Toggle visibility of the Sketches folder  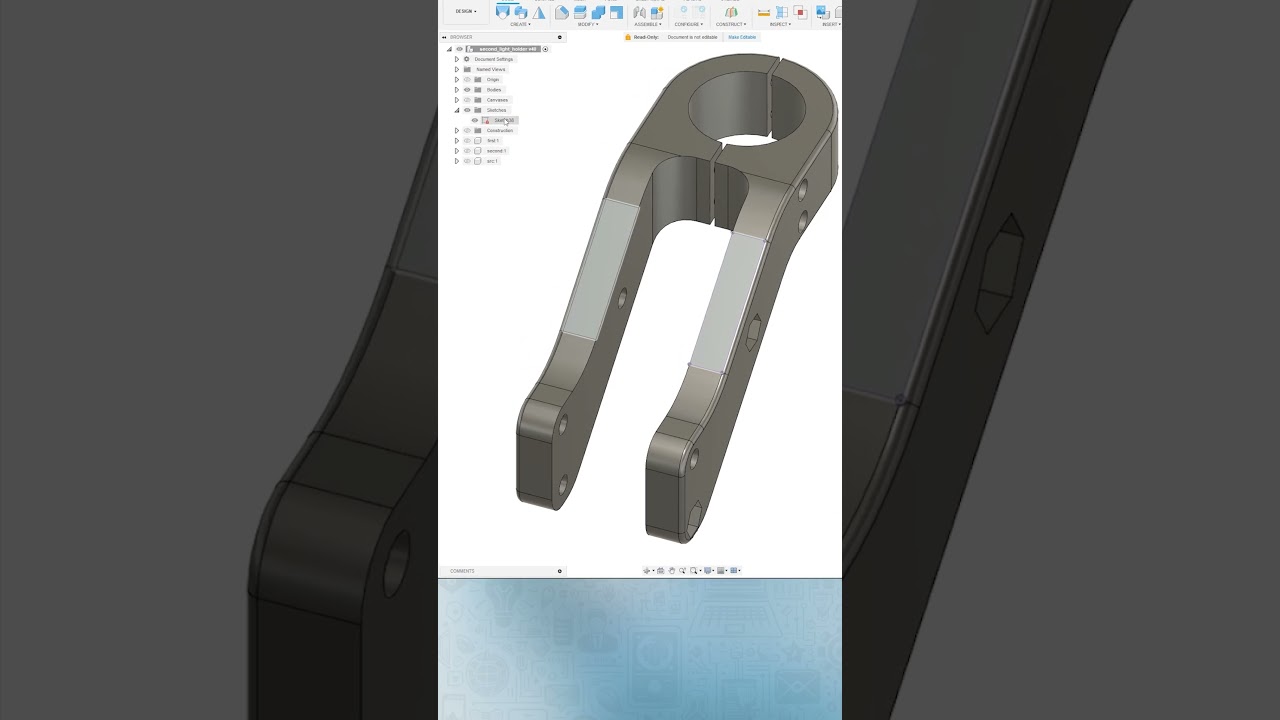point(467,110)
